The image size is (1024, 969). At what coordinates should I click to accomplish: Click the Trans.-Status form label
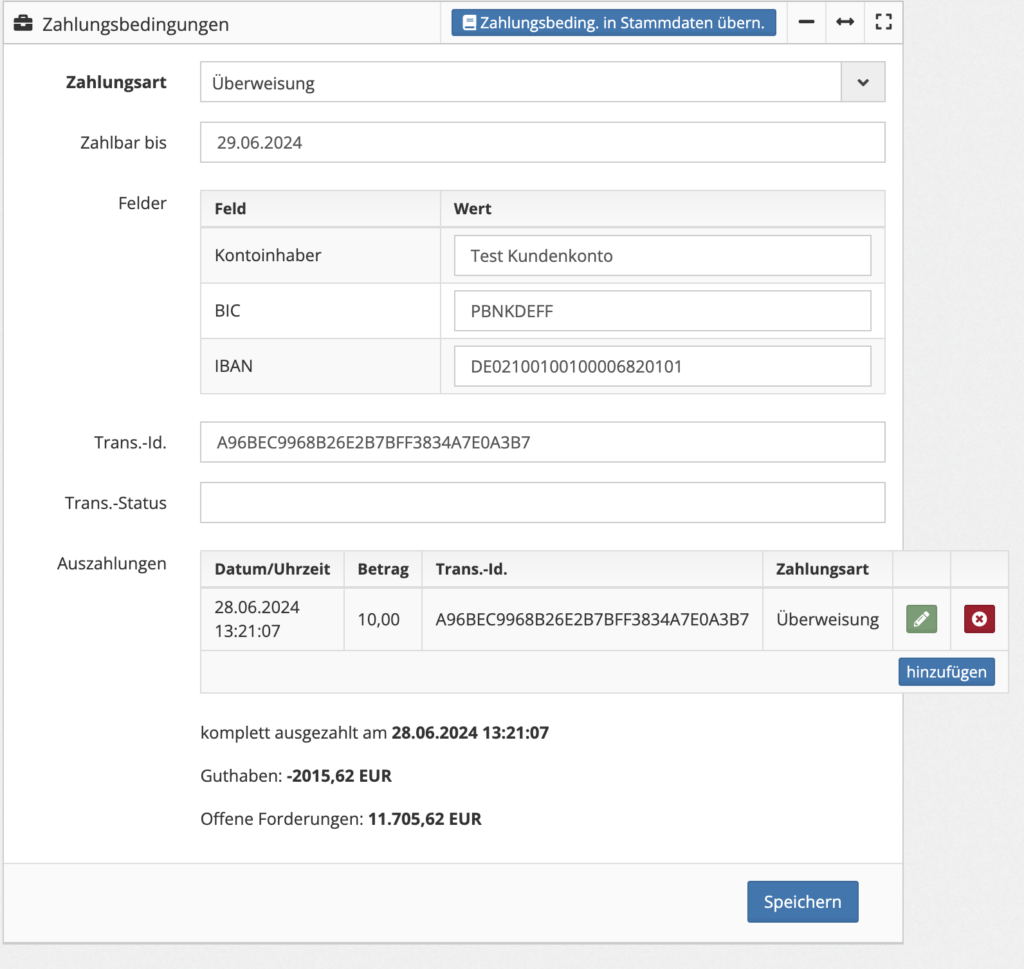point(116,503)
